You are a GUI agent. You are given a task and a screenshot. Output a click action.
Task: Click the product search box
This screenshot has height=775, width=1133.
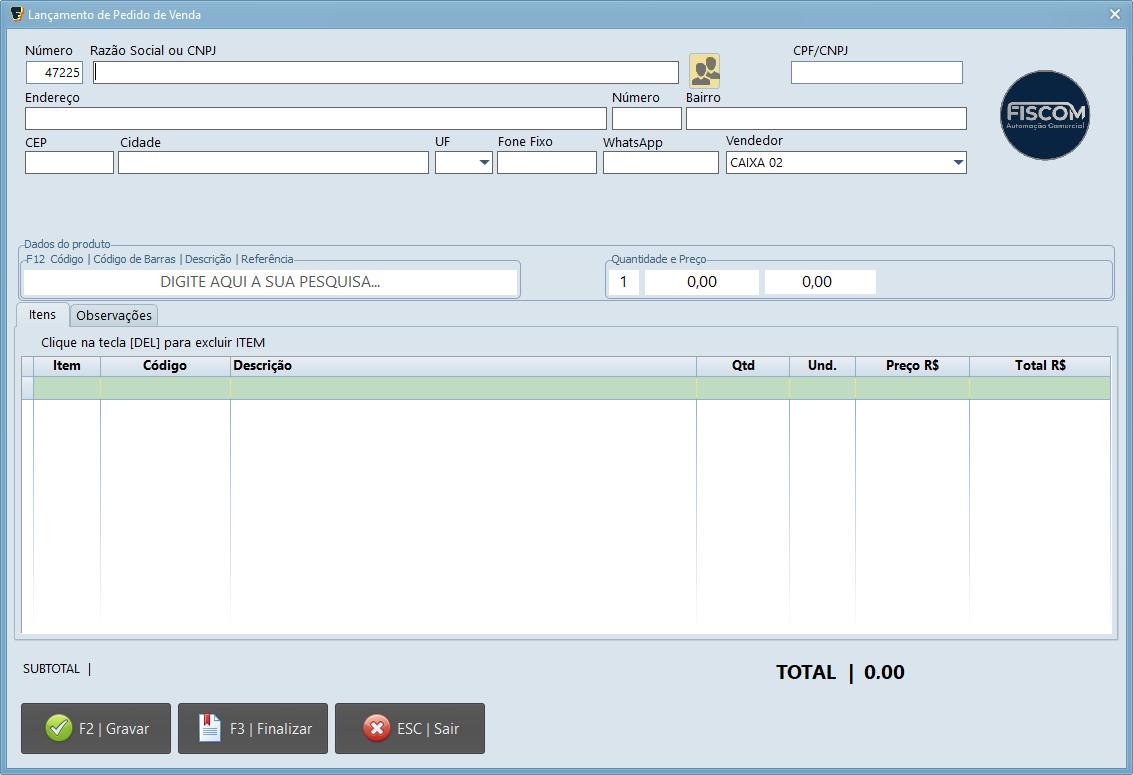pos(270,282)
